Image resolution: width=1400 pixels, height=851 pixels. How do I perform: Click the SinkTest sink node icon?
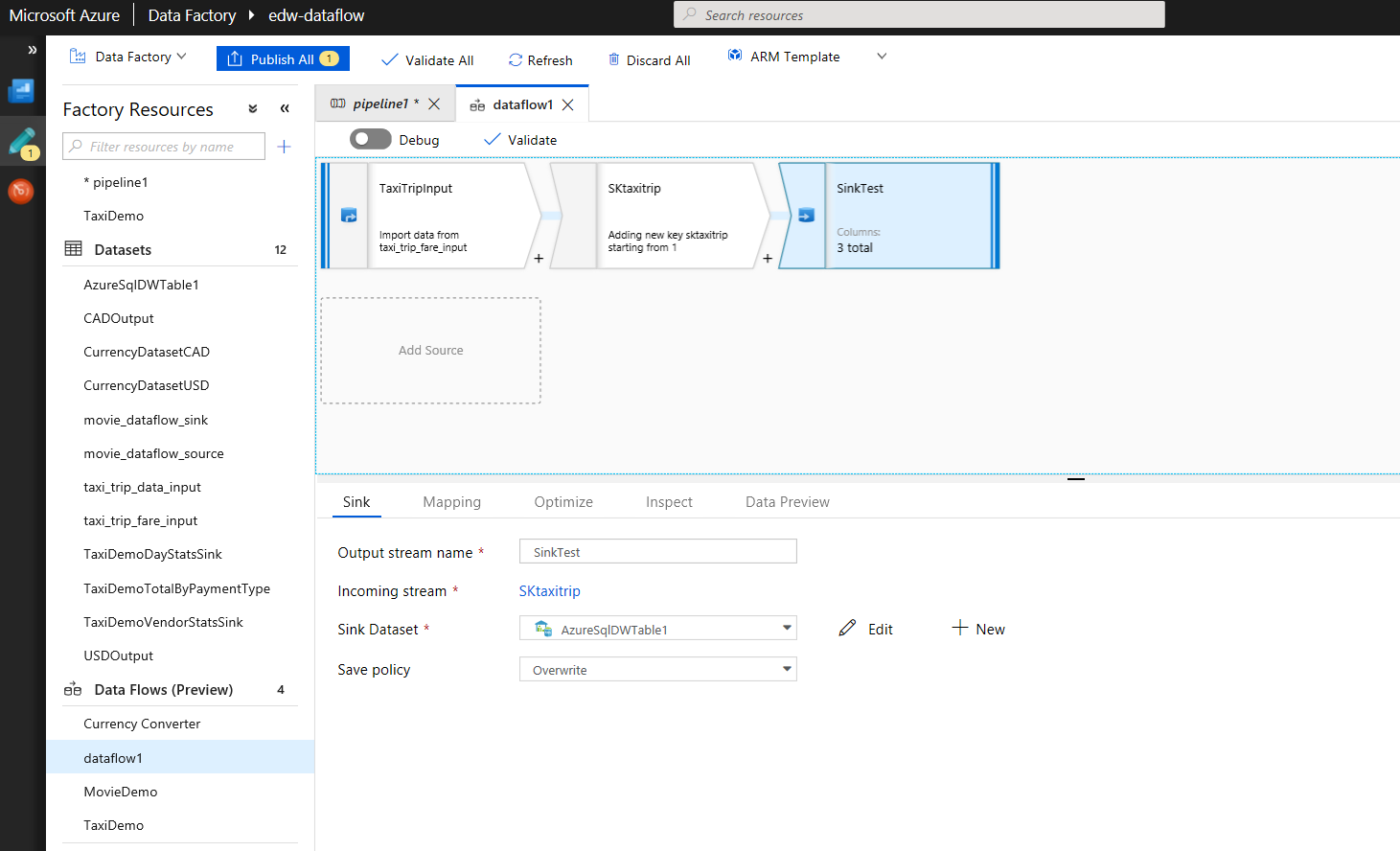click(806, 216)
